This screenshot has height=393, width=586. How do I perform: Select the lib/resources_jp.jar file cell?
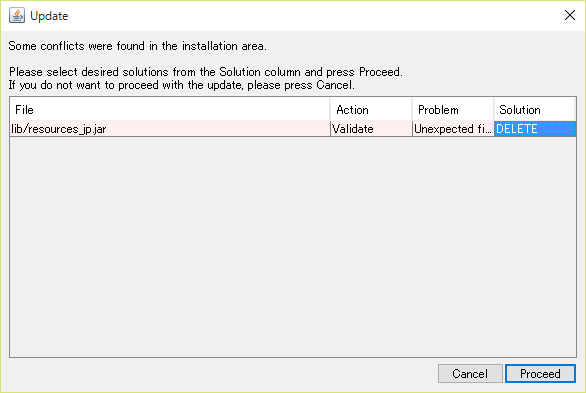tap(170, 129)
